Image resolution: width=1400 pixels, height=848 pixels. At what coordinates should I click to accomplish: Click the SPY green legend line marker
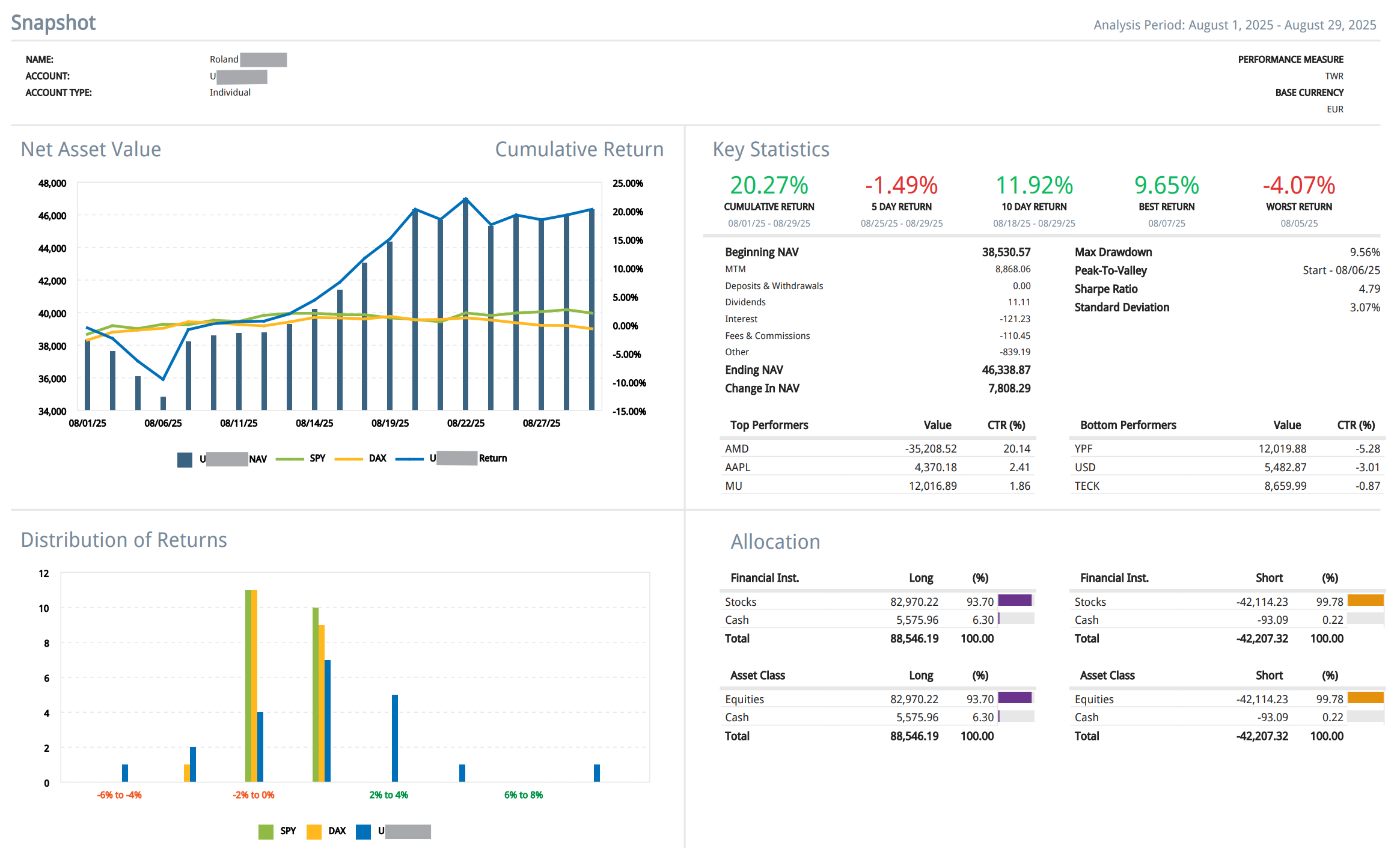tap(290, 459)
